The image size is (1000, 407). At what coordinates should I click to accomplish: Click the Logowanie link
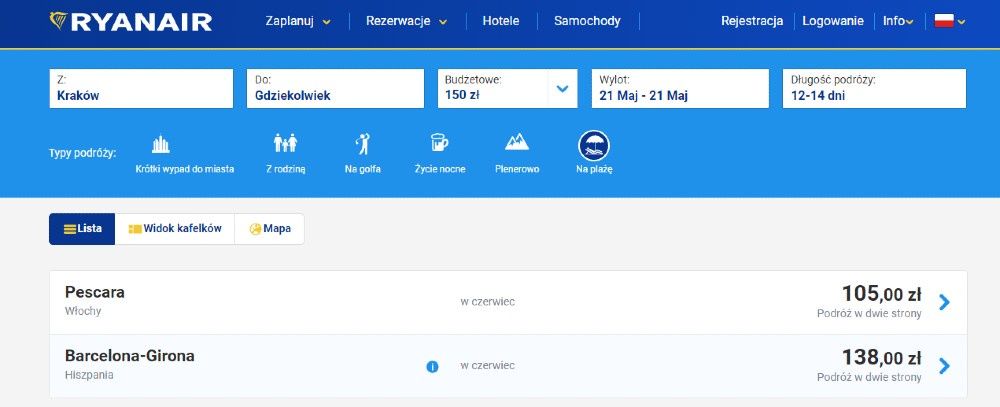click(833, 21)
